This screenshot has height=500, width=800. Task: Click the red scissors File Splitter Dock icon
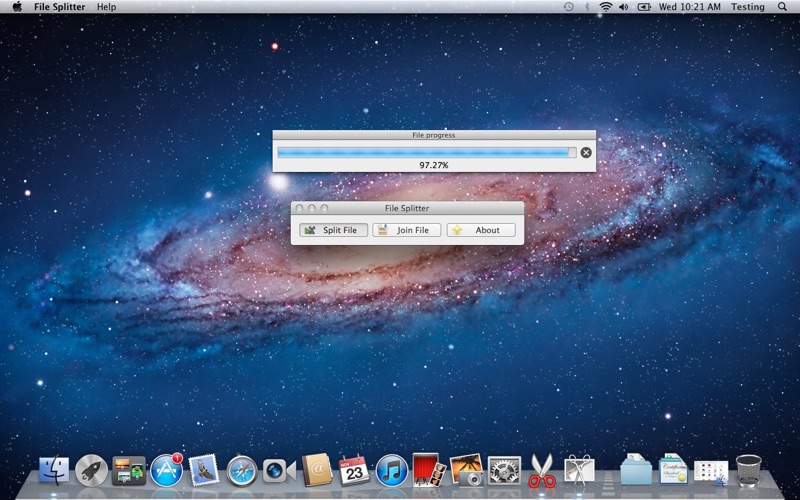point(541,471)
